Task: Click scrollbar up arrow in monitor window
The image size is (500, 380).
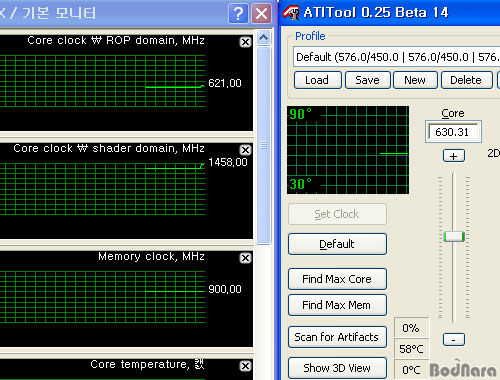Action: tap(264, 38)
